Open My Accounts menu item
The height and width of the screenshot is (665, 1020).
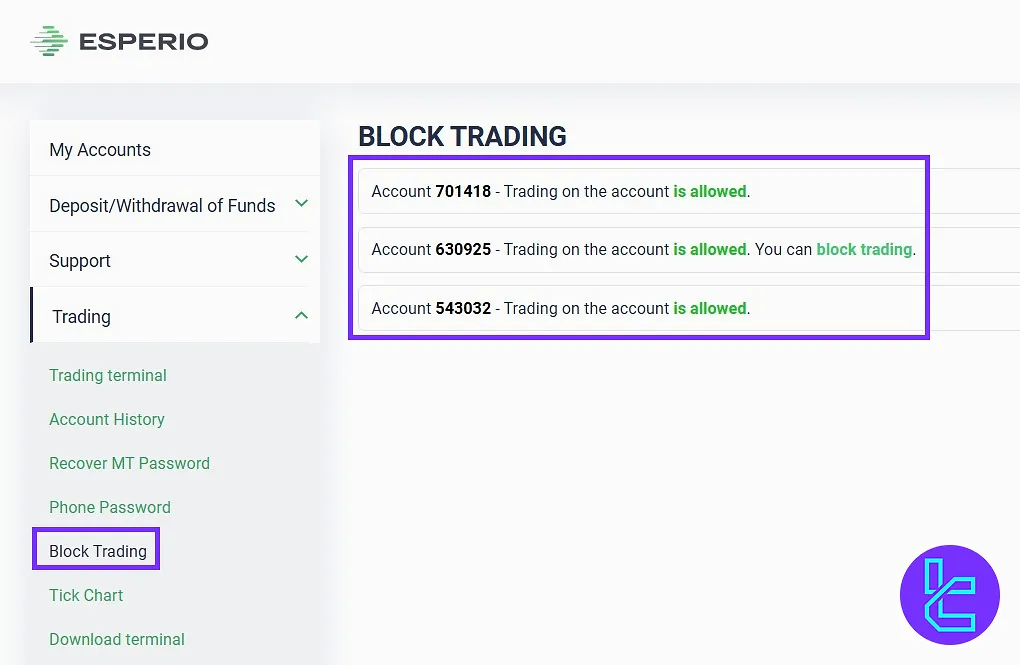[100, 150]
